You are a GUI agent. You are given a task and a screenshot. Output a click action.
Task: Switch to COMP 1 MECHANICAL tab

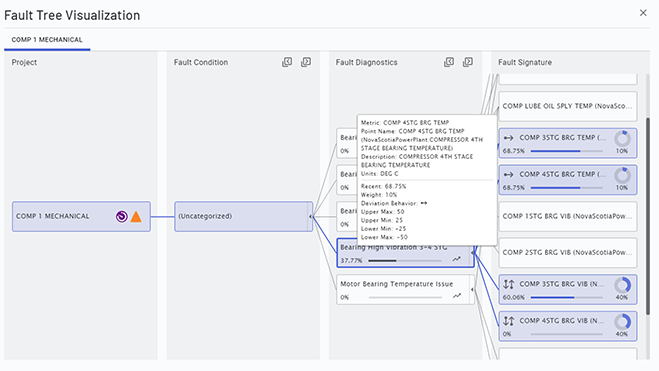click(47, 39)
